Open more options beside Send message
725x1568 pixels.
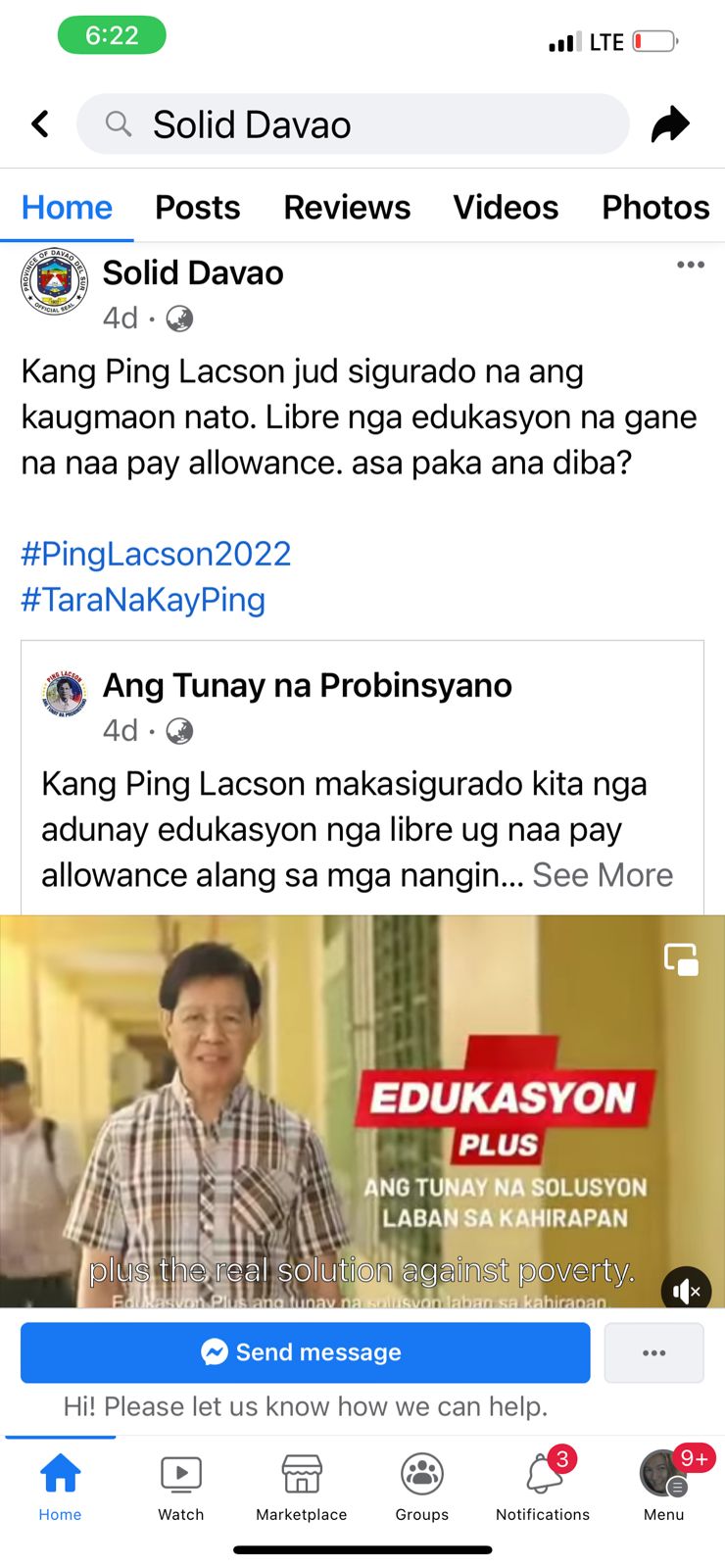(654, 1352)
